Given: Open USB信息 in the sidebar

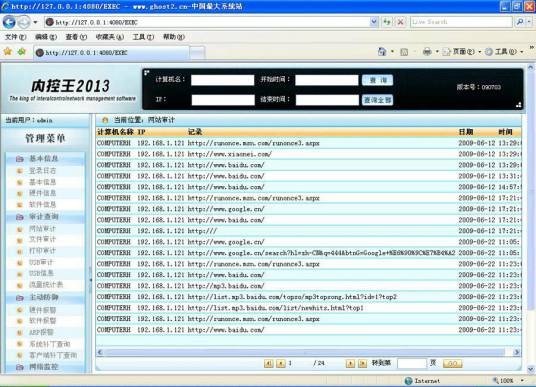Looking at the screenshot, I should tap(41, 273).
